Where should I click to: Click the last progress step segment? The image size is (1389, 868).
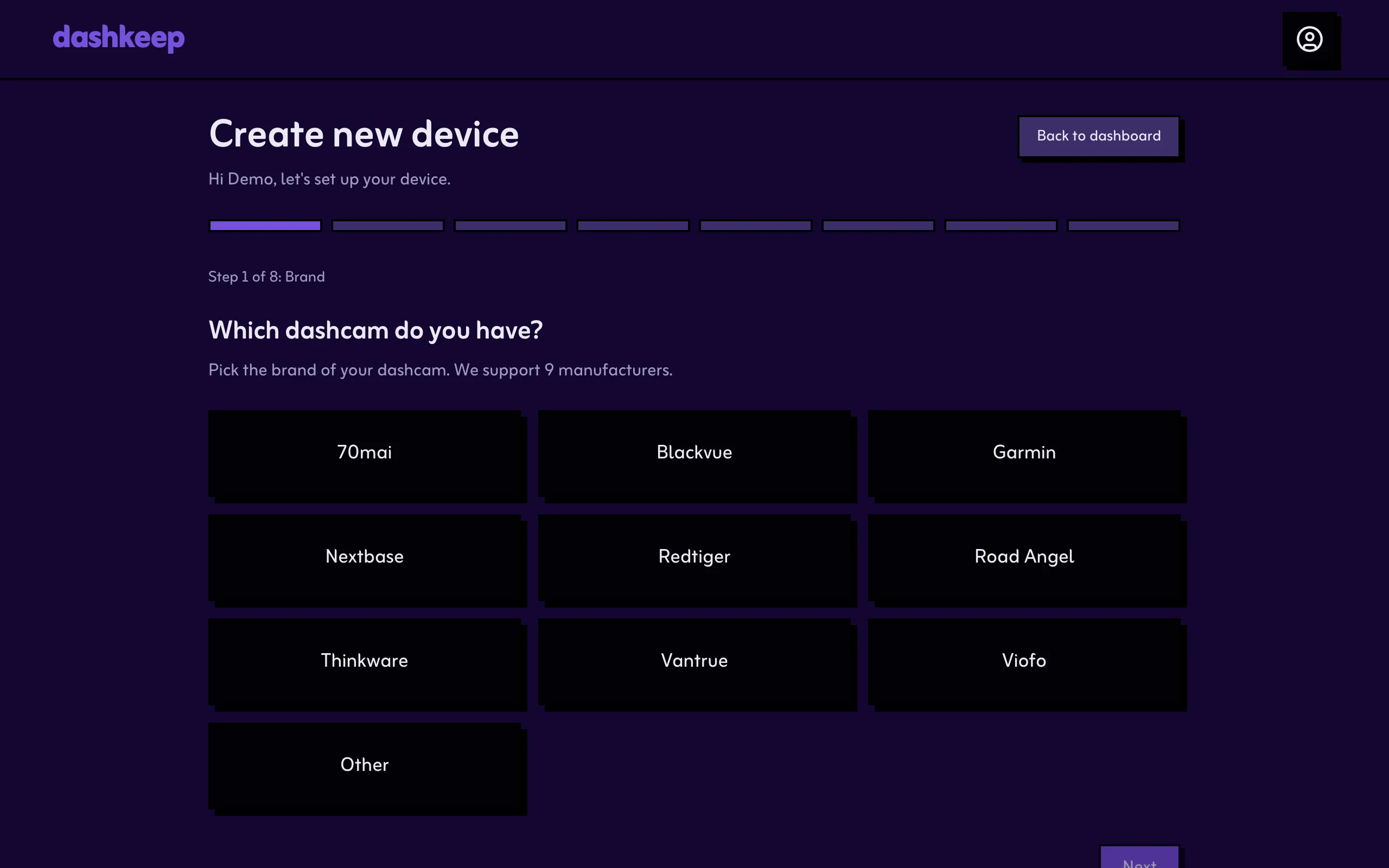(x=1123, y=226)
